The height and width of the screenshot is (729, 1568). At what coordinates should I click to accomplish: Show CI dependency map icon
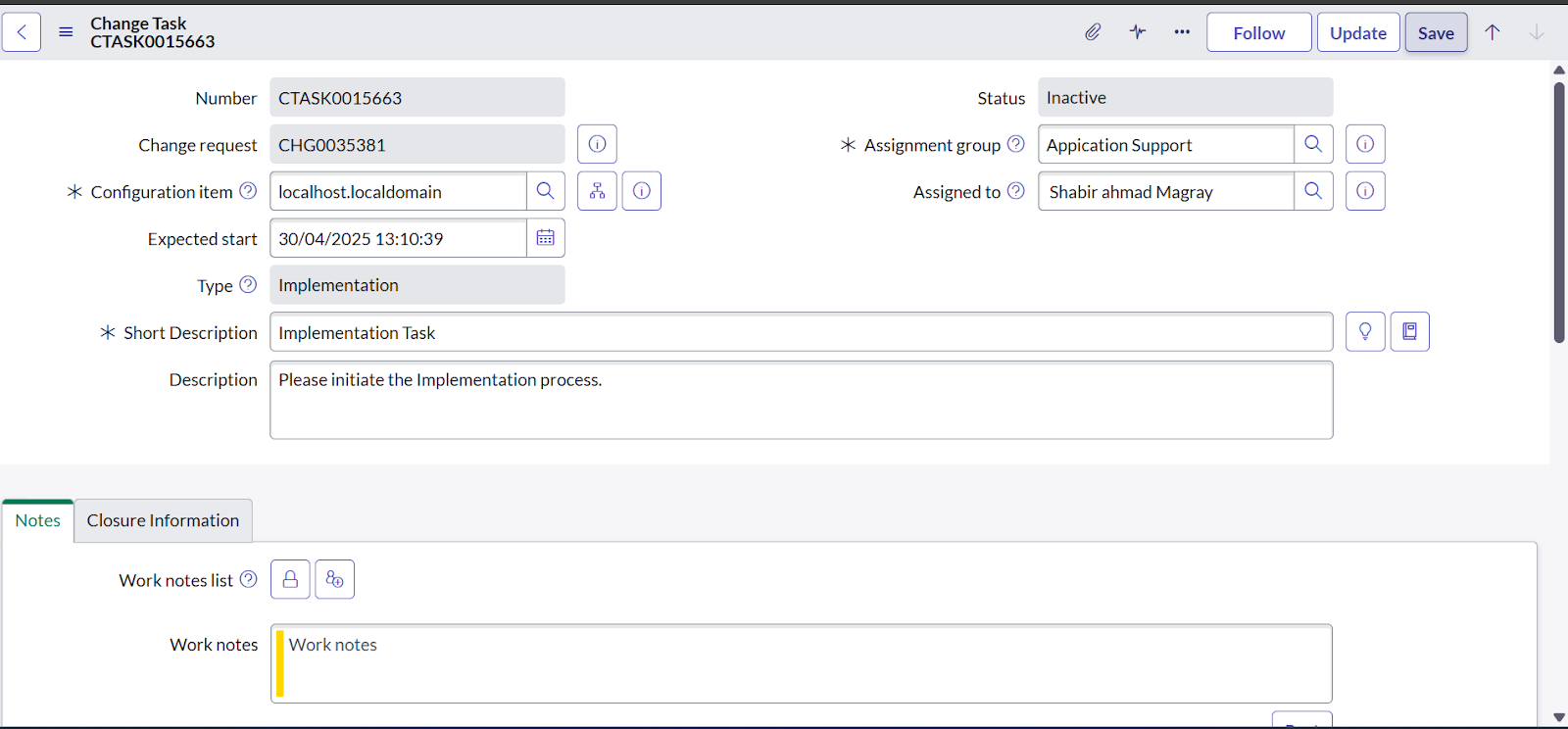[597, 191]
